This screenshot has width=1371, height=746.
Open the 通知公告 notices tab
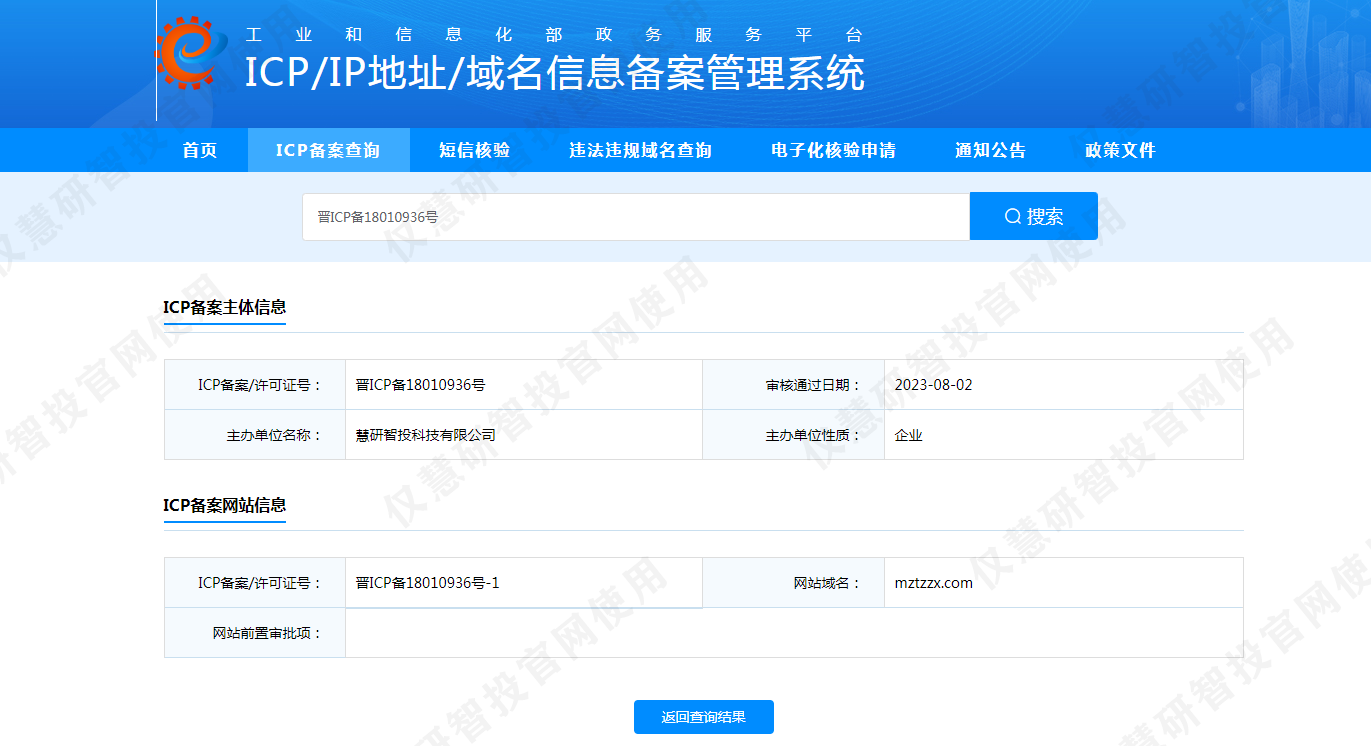tap(990, 150)
